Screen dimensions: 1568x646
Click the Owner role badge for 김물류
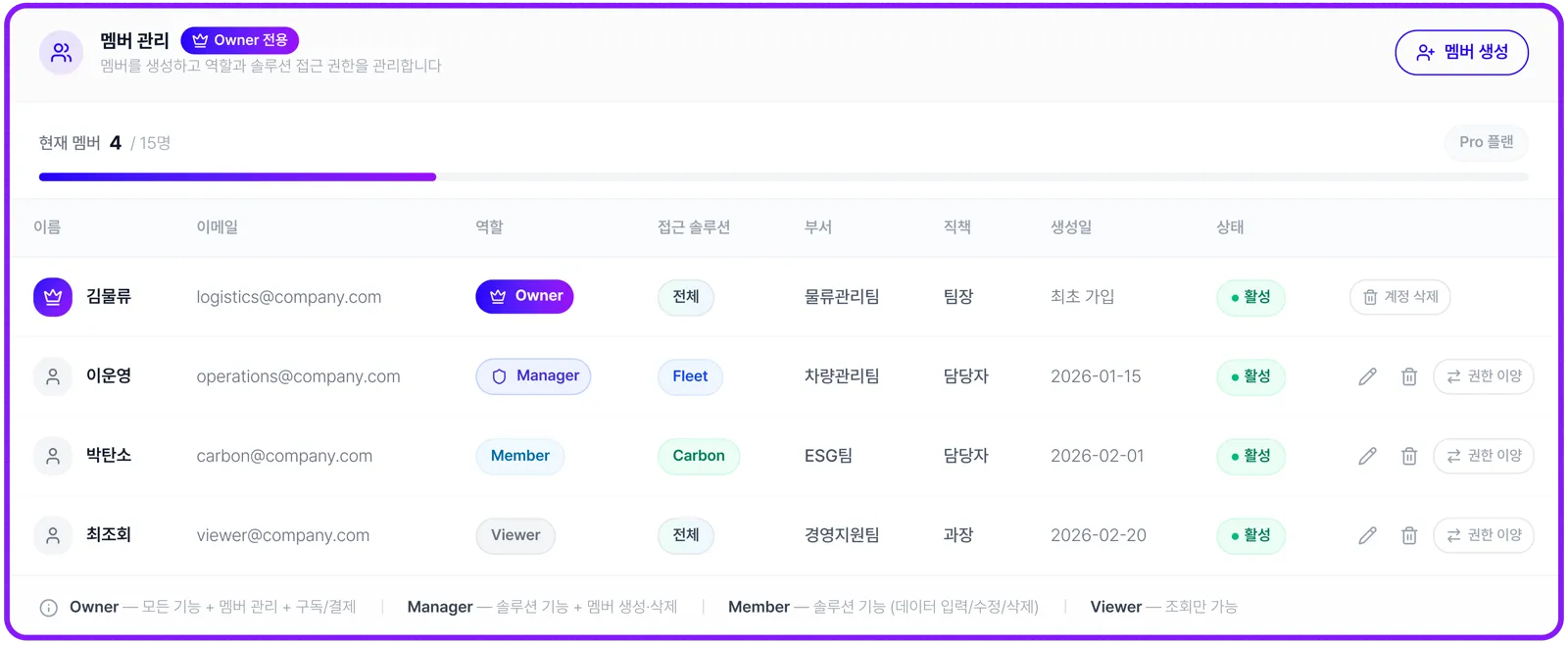[524, 296]
